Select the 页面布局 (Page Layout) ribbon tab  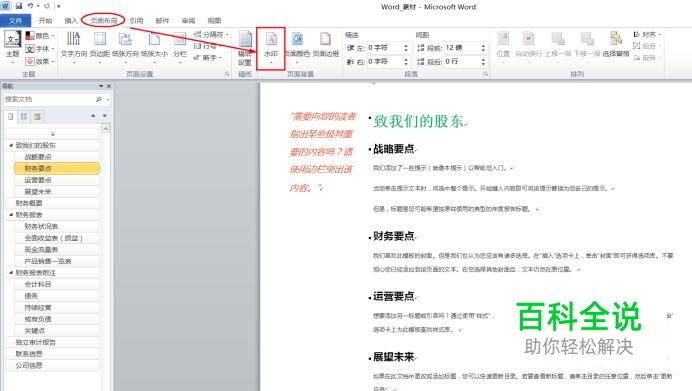[x=103, y=20]
